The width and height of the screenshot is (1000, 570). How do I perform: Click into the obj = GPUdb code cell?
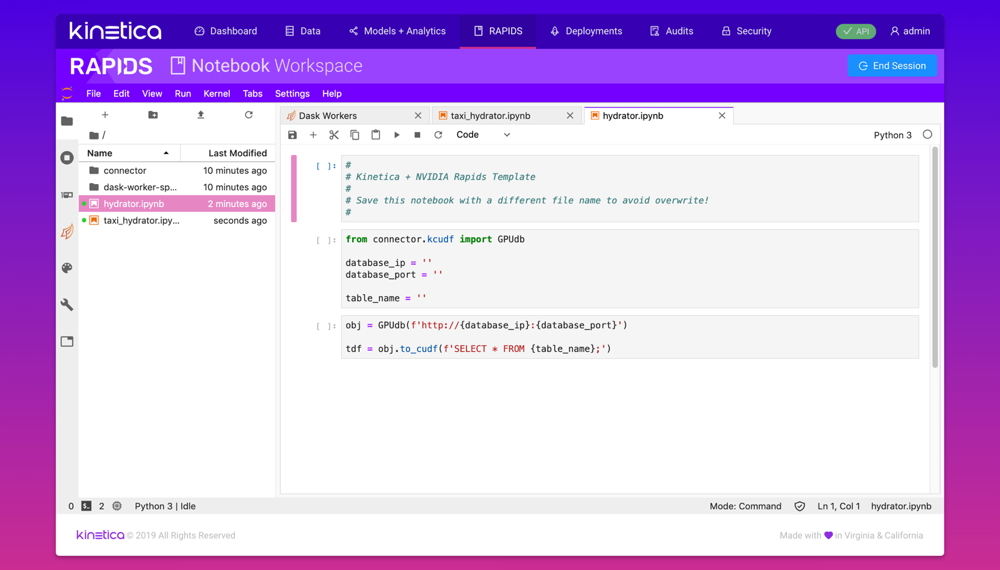(x=630, y=337)
